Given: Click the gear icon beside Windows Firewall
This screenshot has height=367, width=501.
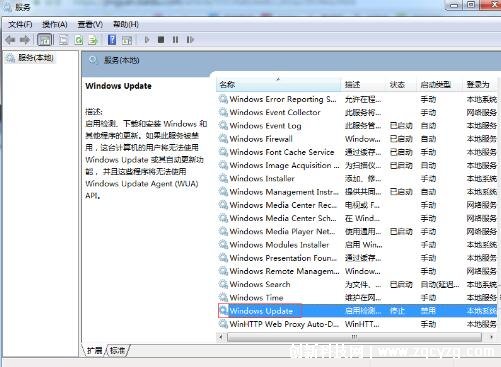Looking at the screenshot, I should (x=223, y=139).
